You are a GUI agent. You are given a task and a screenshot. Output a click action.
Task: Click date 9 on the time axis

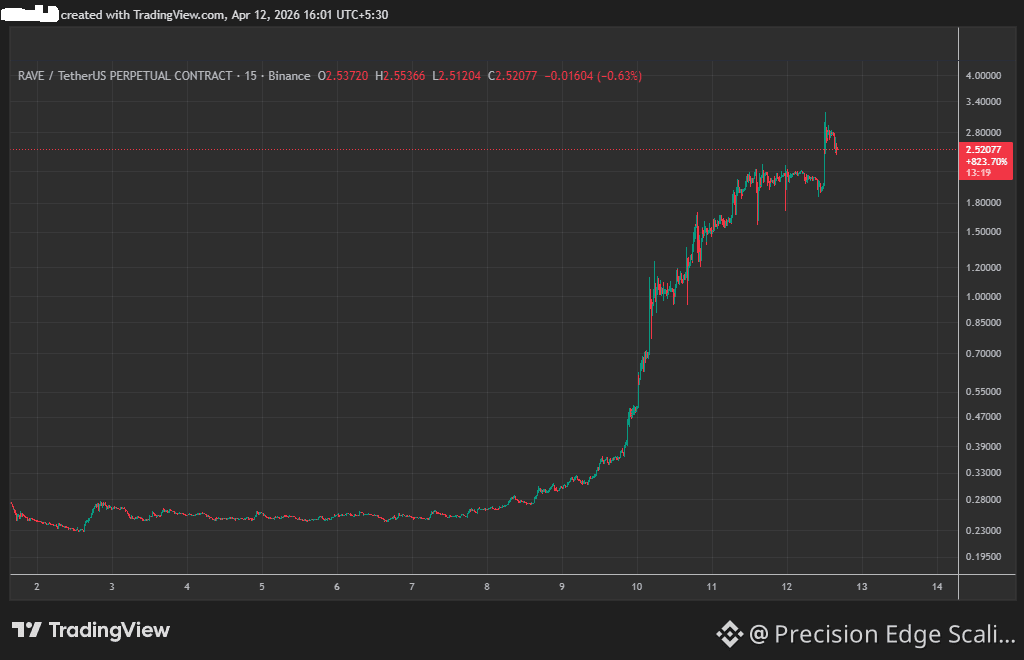pyautogui.click(x=562, y=587)
